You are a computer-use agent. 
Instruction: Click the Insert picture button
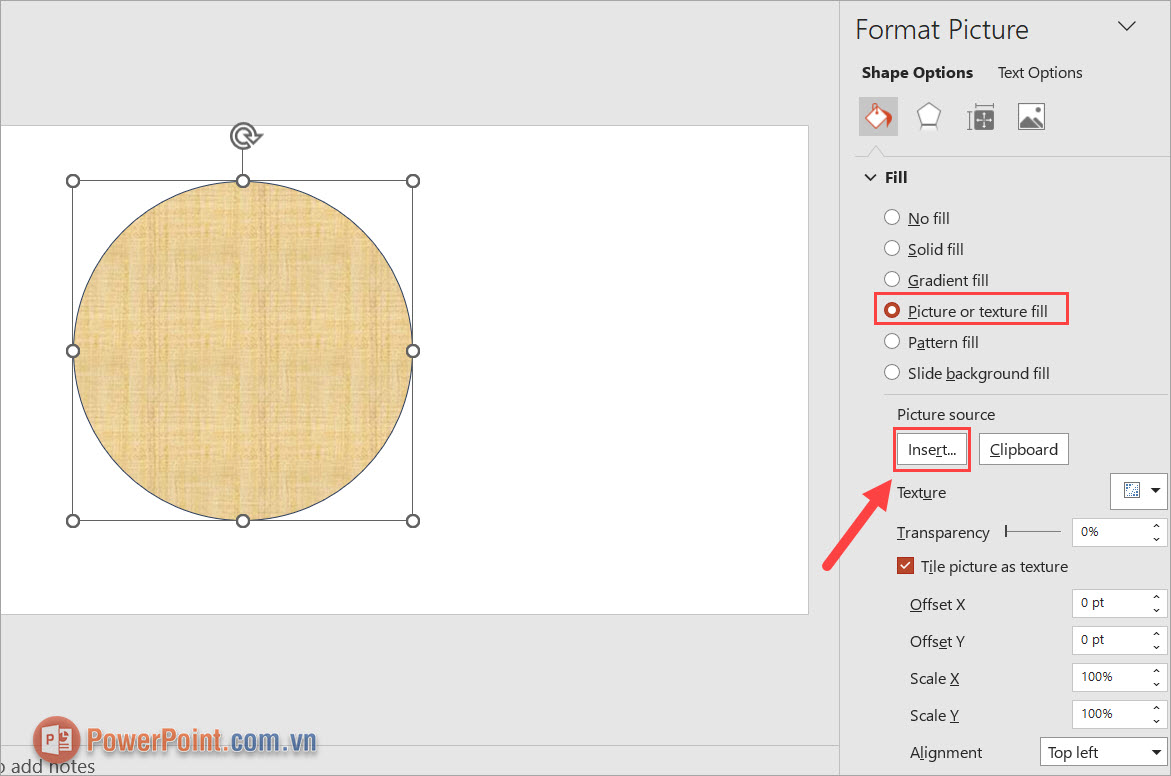click(931, 449)
